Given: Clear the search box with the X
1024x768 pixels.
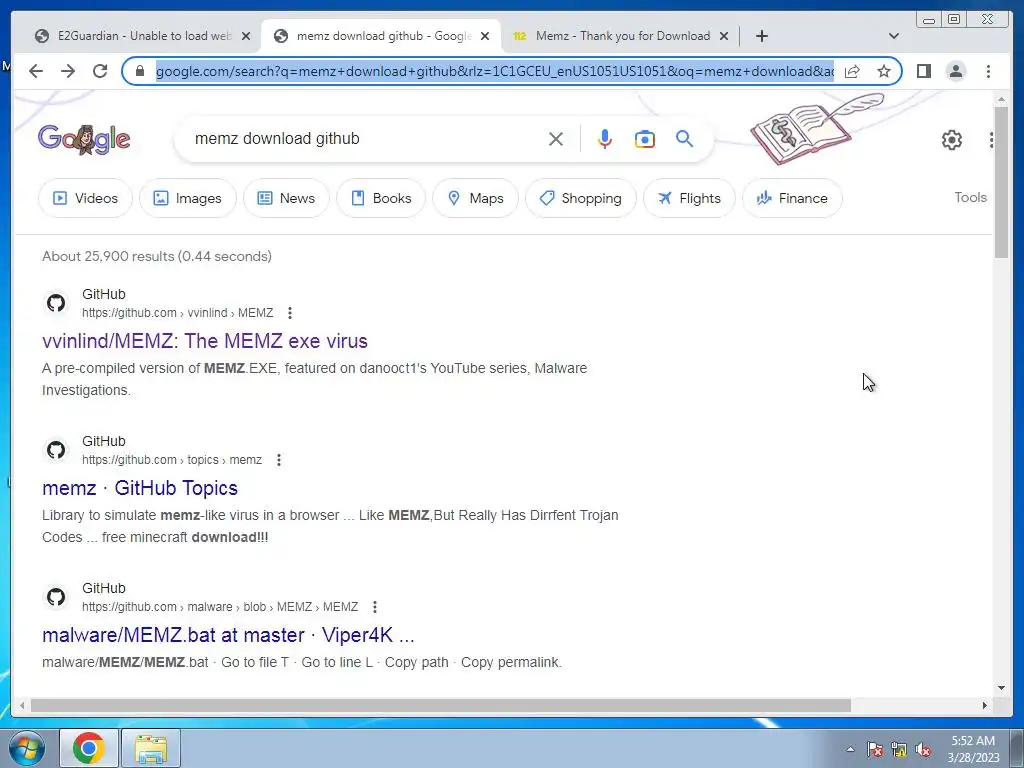Looking at the screenshot, I should pyautogui.click(x=556, y=138).
